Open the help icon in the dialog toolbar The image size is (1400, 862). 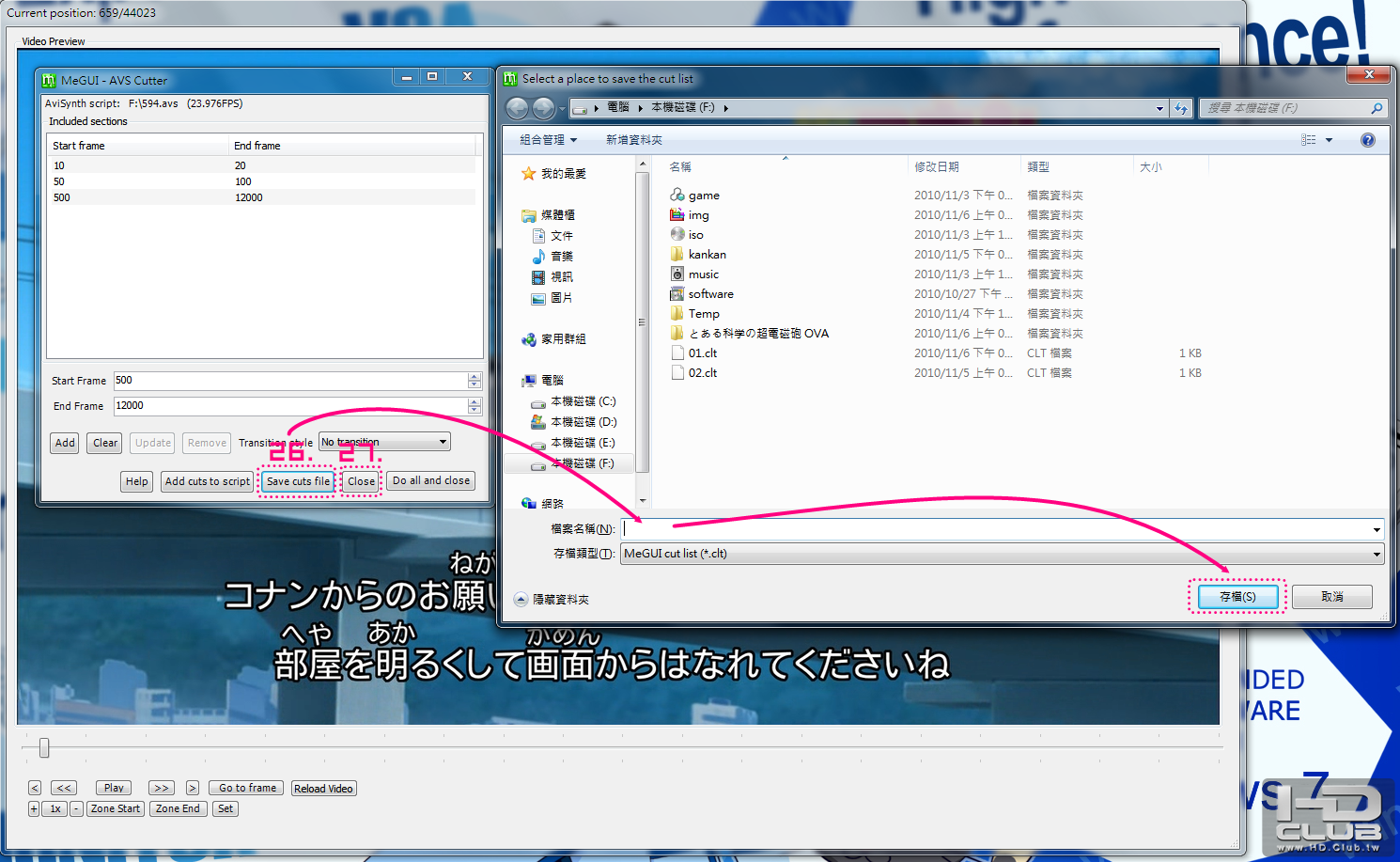(x=1367, y=140)
